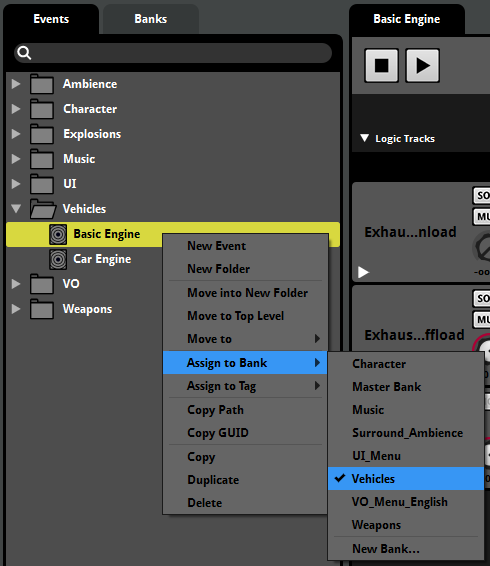Expand the Character folder

tap(16, 109)
